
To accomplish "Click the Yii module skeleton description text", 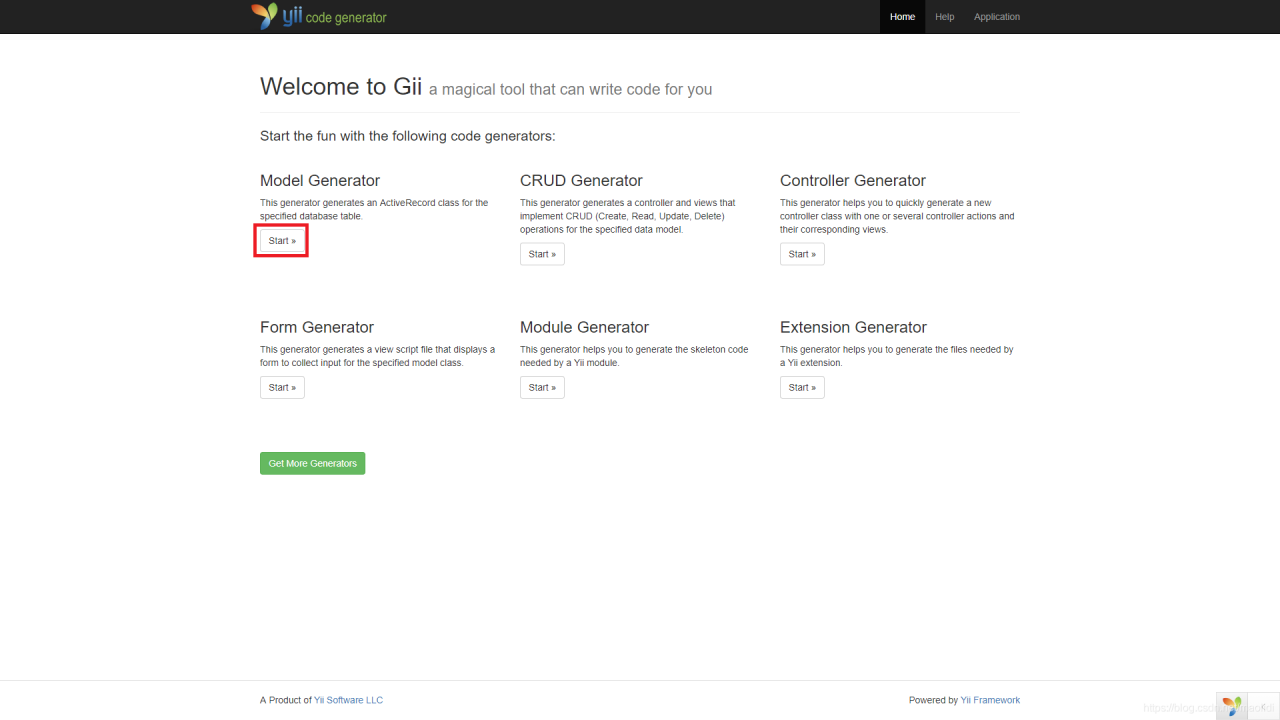I will coord(634,356).
